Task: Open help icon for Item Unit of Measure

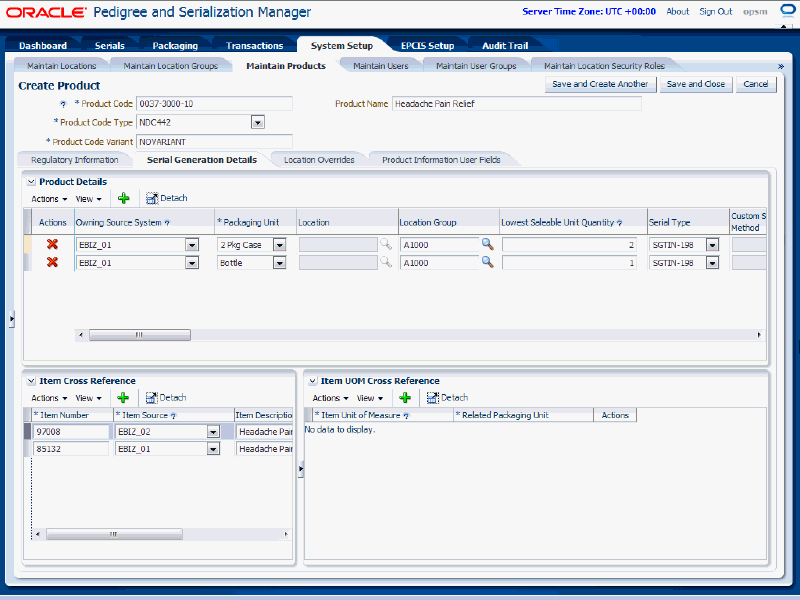Action: (406, 416)
